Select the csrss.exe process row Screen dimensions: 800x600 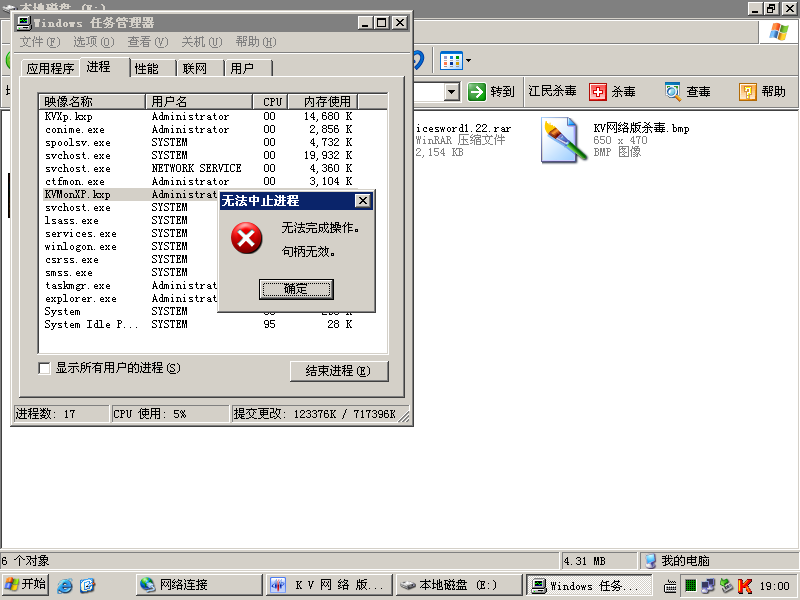coord(131,259)
